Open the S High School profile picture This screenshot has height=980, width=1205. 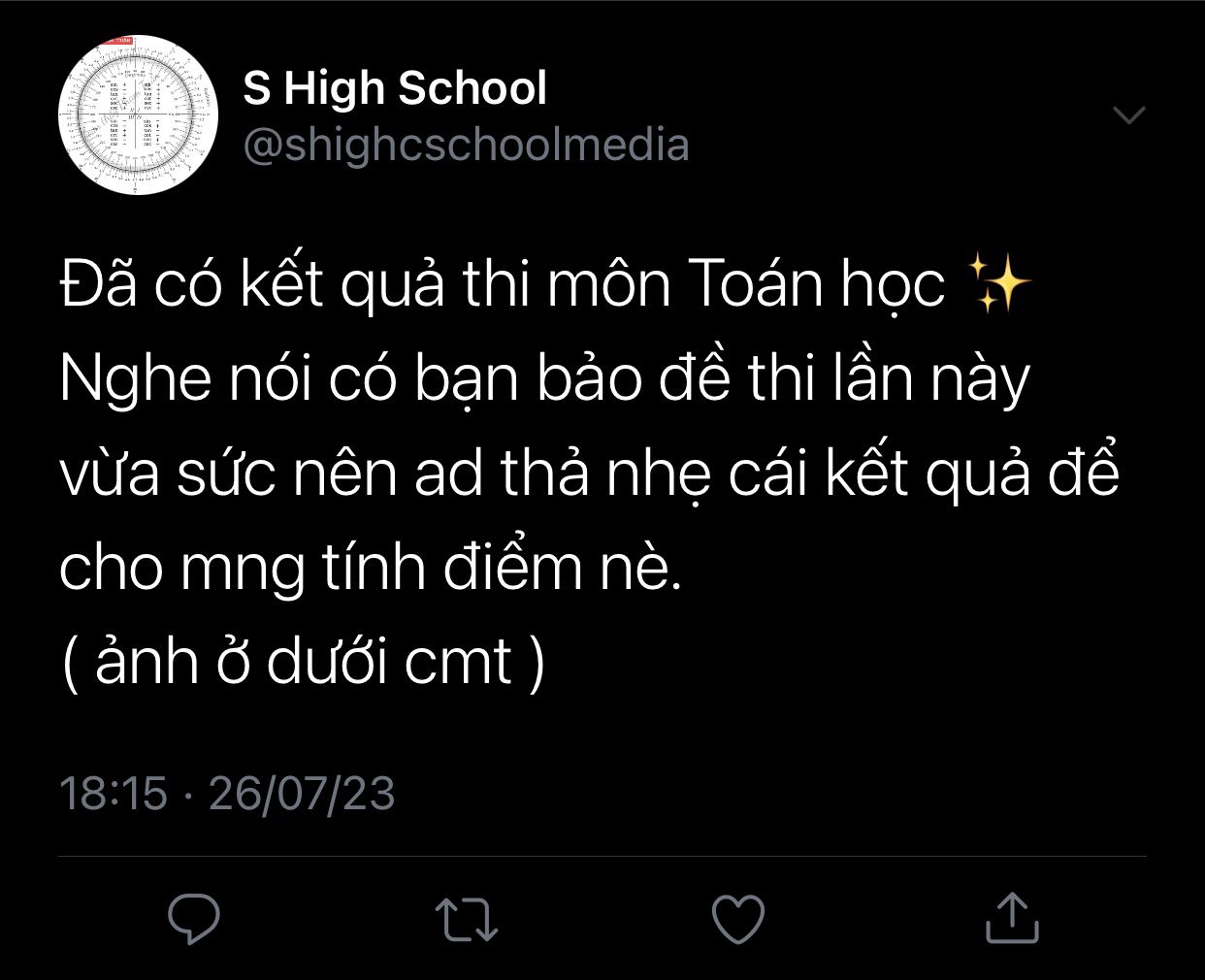(x=138, y=114)
